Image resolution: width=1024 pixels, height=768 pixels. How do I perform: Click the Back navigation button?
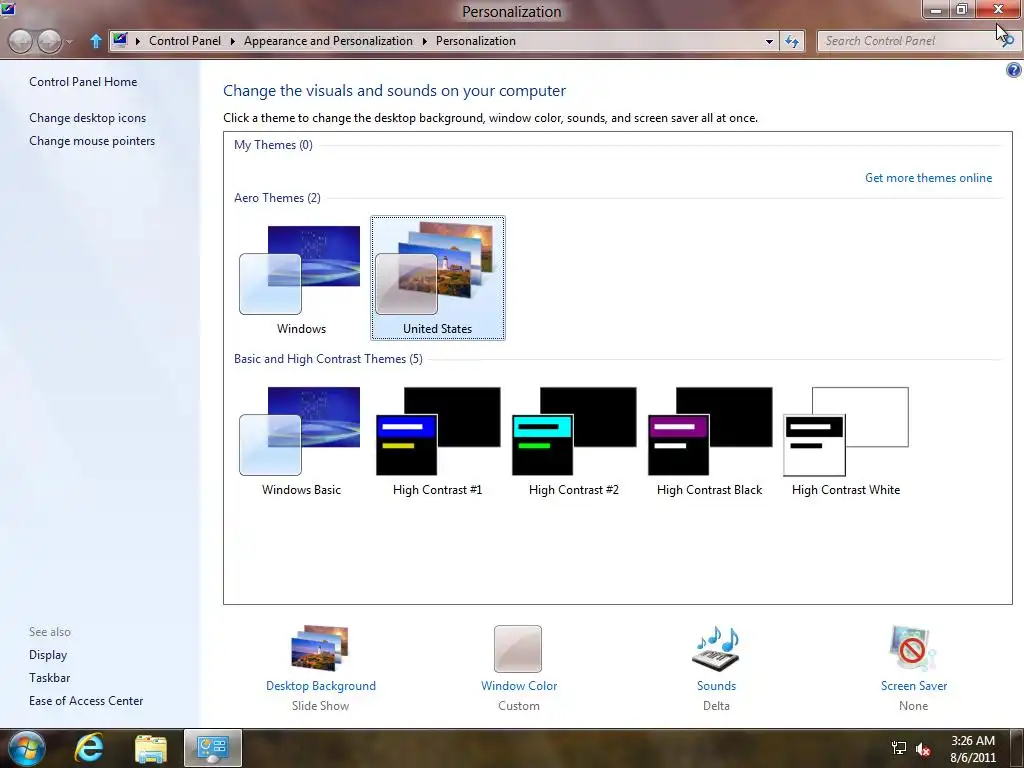pyautogui.click(x=21, y=41)
